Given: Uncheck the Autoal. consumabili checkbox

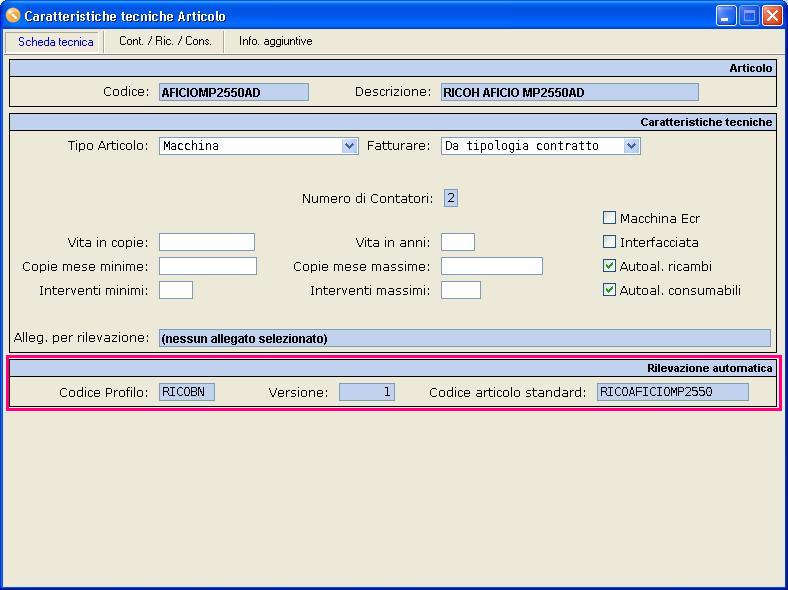Looking at the screenshot, I should click(609, 290).
